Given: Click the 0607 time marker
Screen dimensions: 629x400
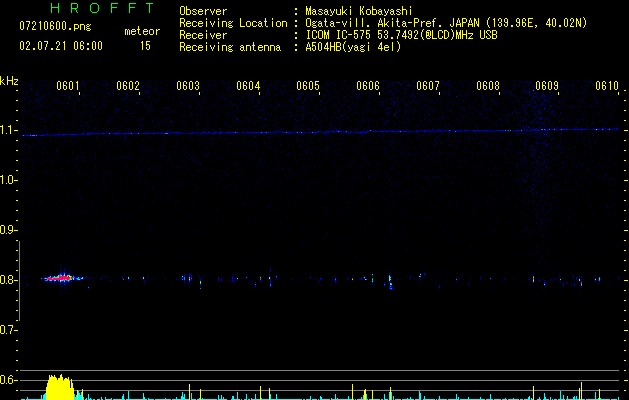Looking at the screenshot, I should (x=428, y=86).
